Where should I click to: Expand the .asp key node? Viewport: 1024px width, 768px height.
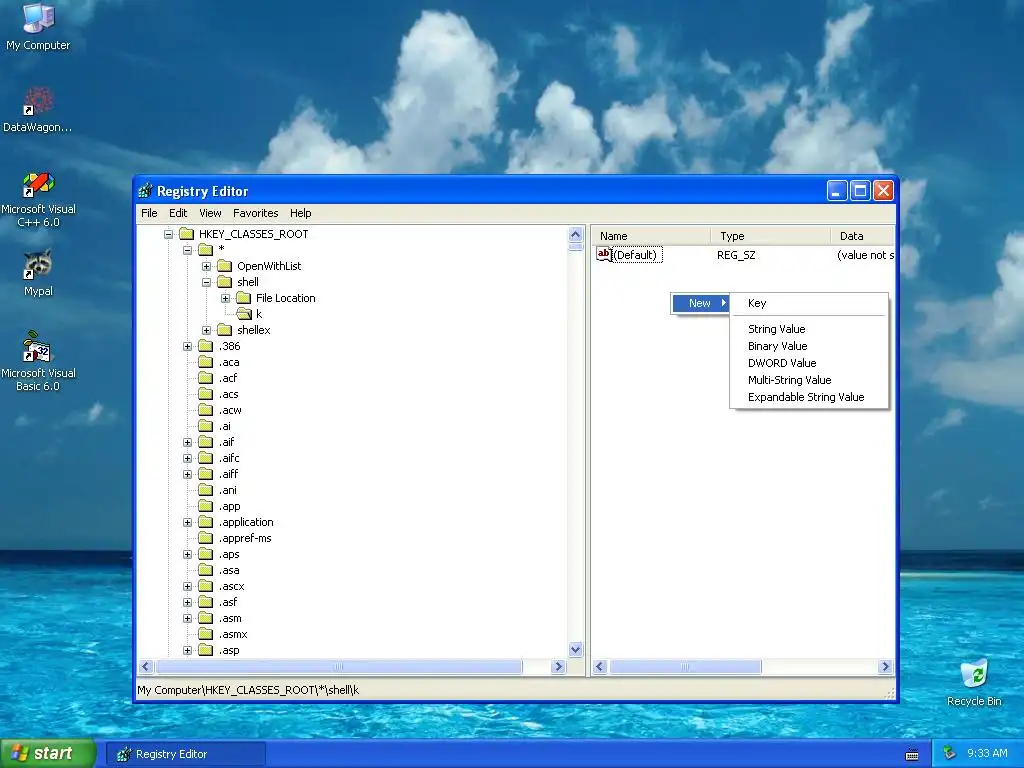pos(187,650)
